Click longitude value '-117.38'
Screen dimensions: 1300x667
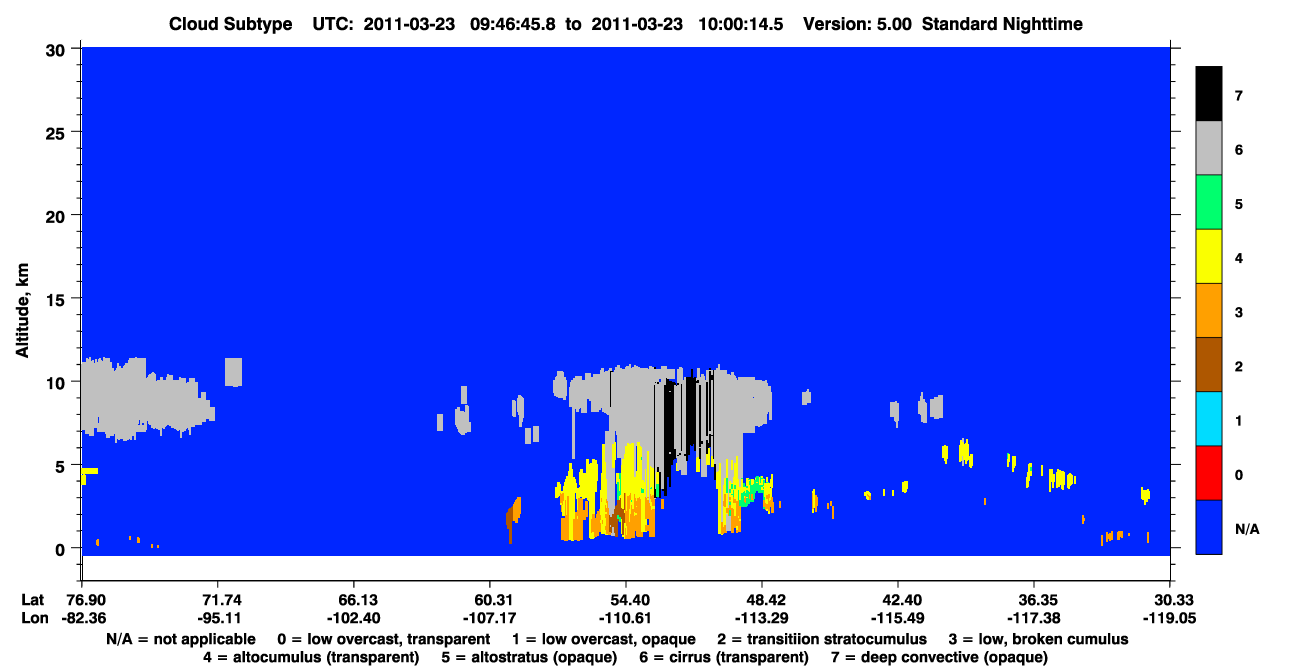(x=1034, y=617)
